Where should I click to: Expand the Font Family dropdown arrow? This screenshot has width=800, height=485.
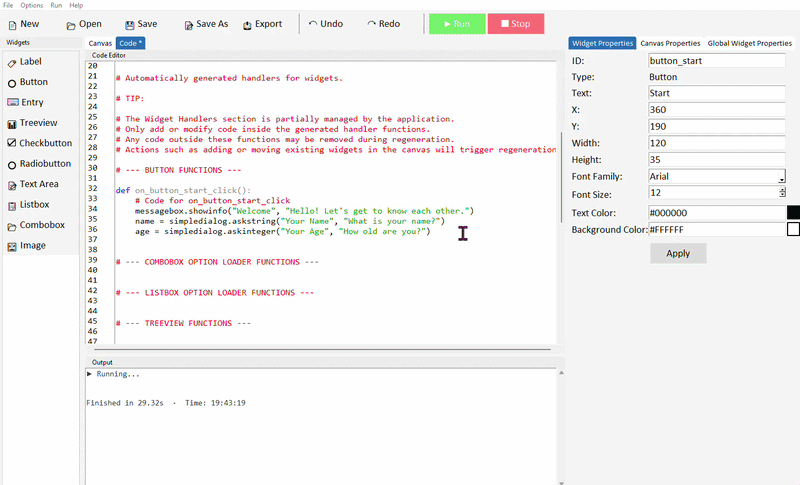click(781, 177)
